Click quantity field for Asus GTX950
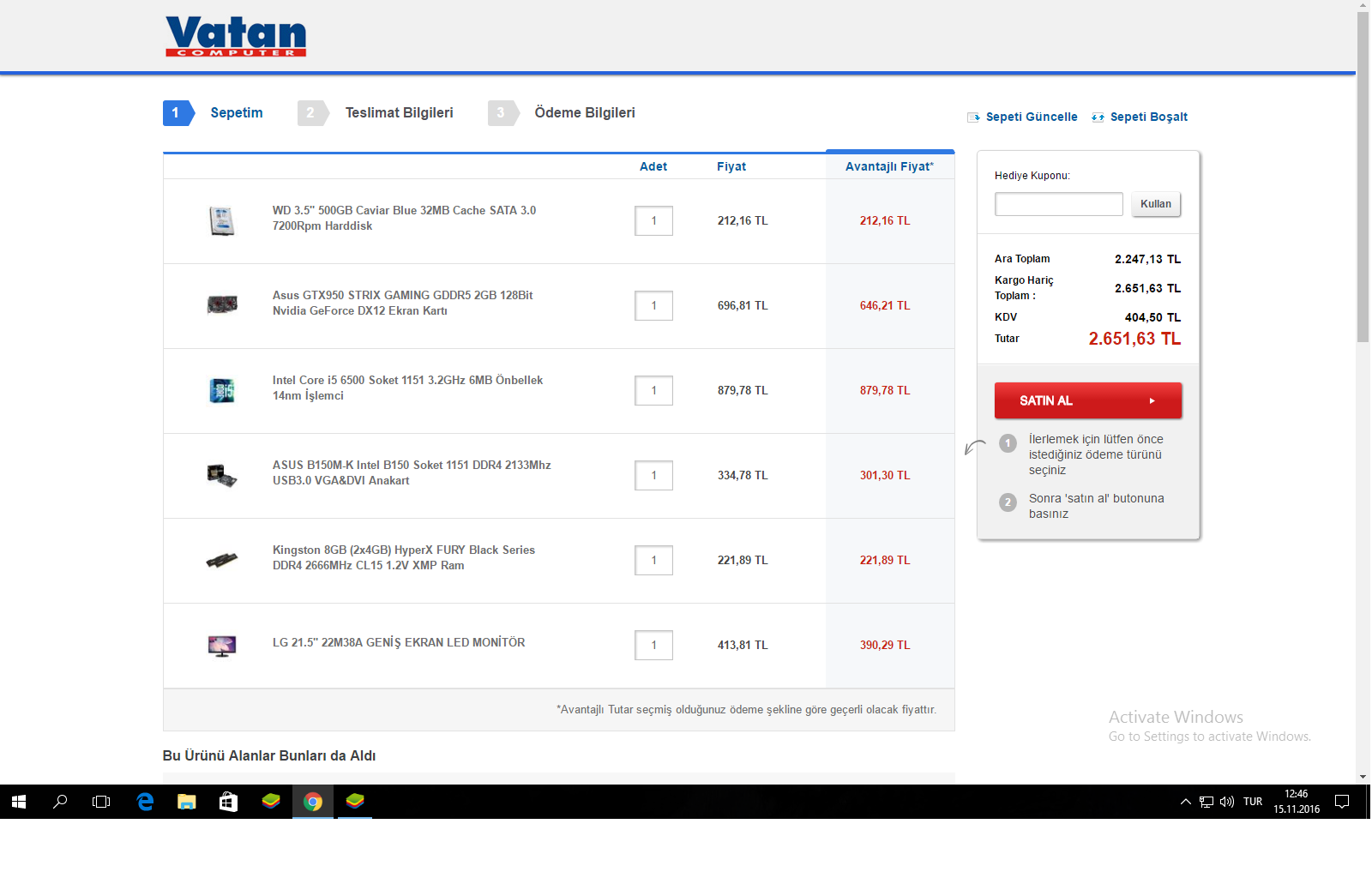Screen dimensions: 1372x878 (653, 306)
